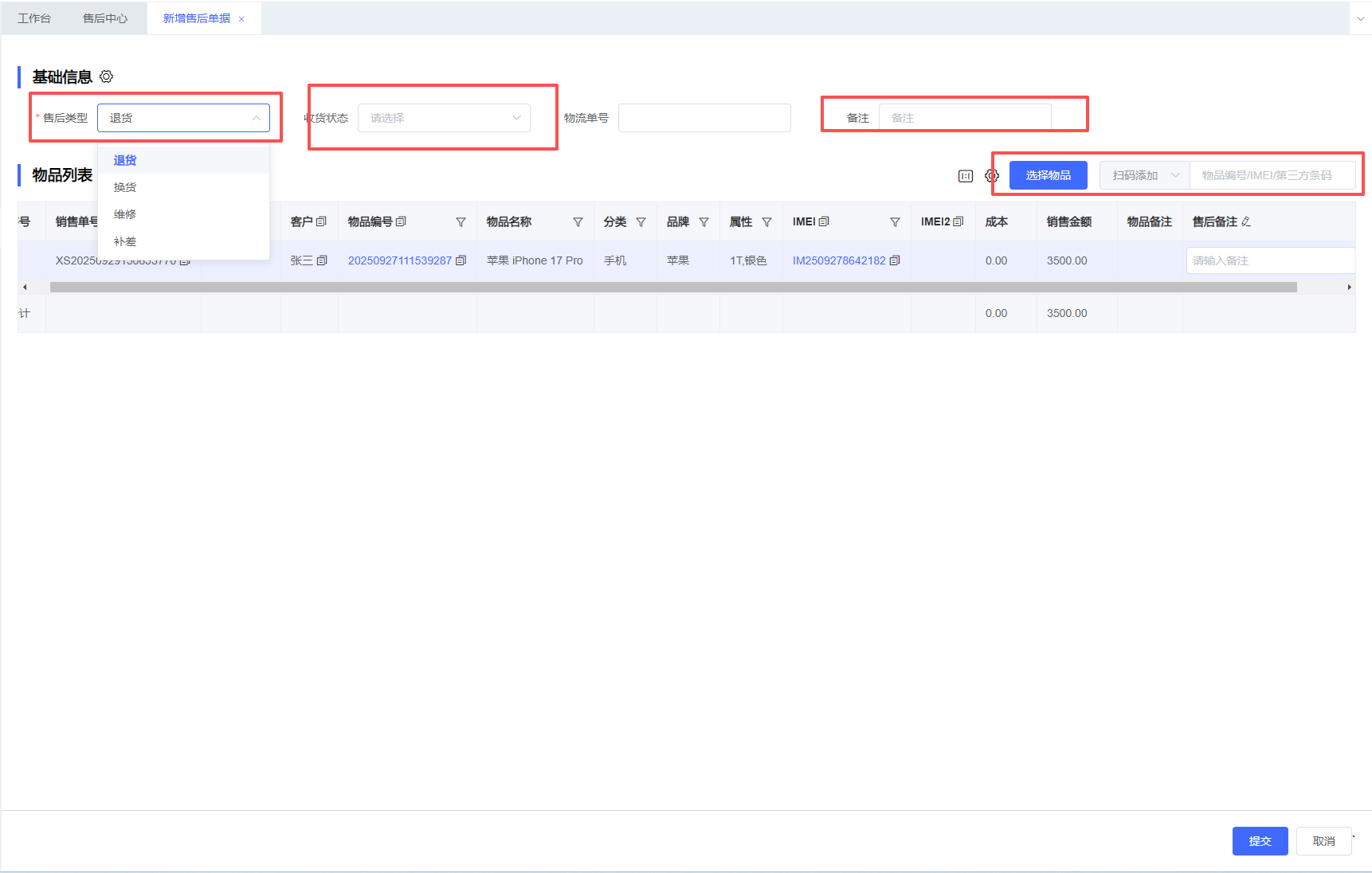Go to the 工作台 tab
The width and height of the screenshot is (1372, 873).
[x=34, y=18]
